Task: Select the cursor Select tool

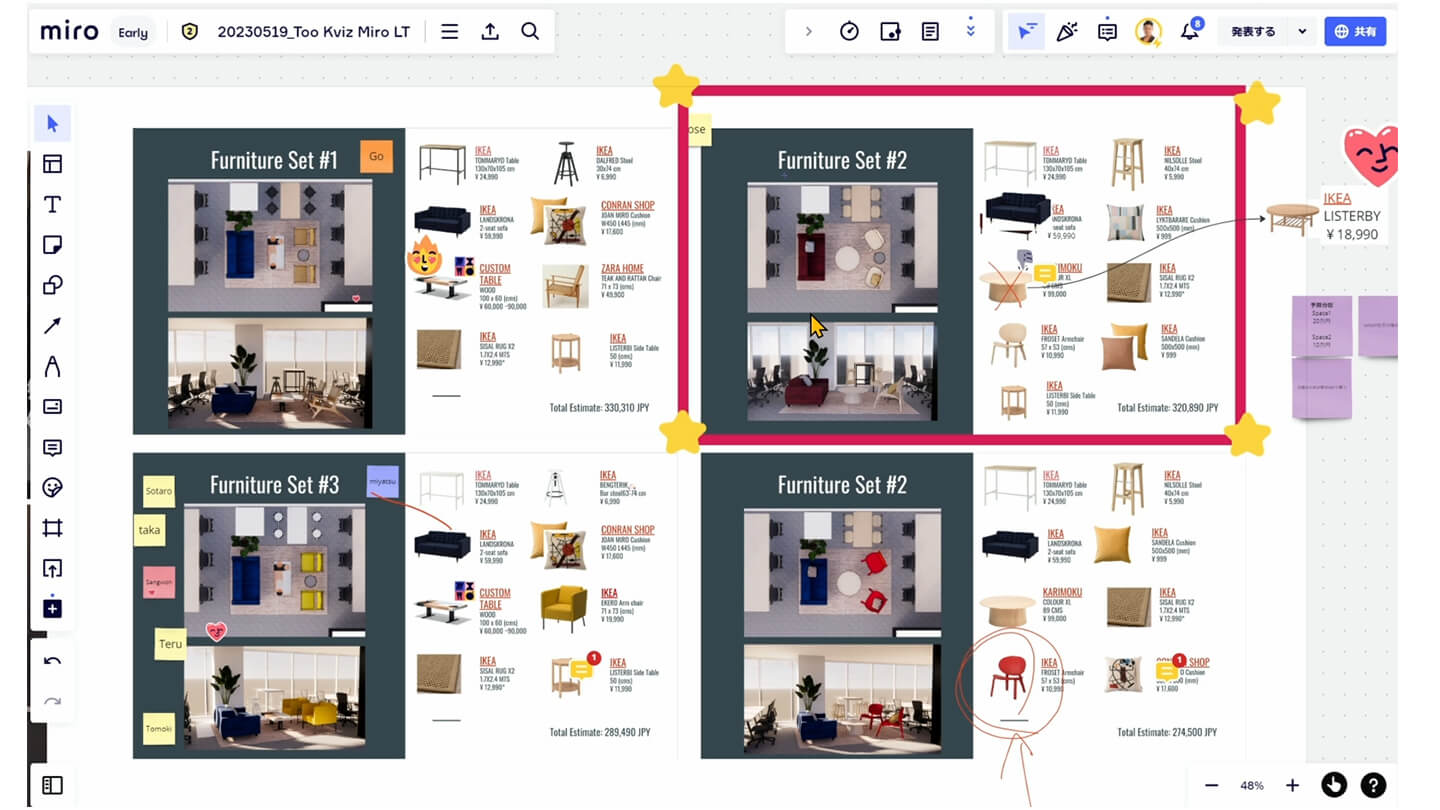Action: 53,124
